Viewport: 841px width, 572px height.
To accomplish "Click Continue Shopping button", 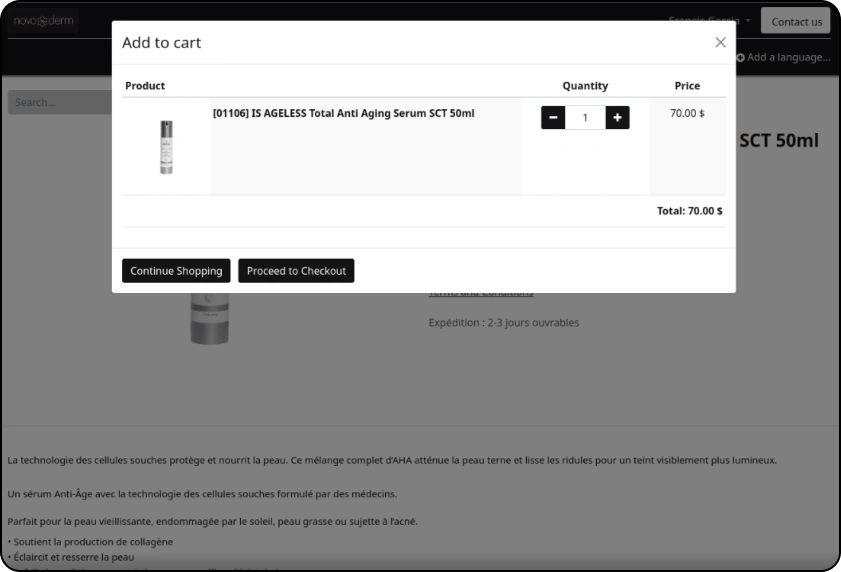I will (176, 271).
